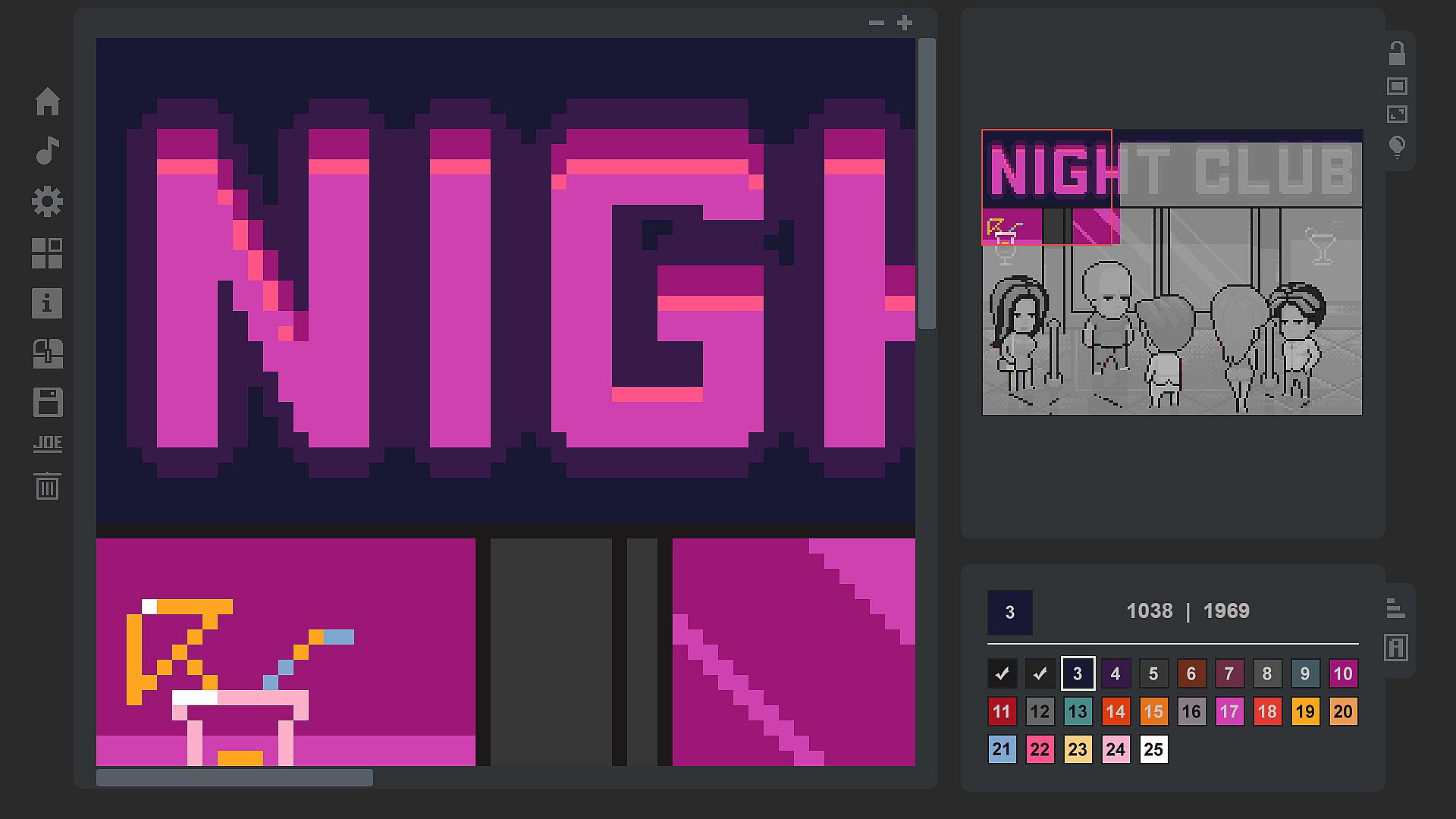Click the trash can icon
The height and width of the screenshot is (819, 1456).
tap(47, 486)
